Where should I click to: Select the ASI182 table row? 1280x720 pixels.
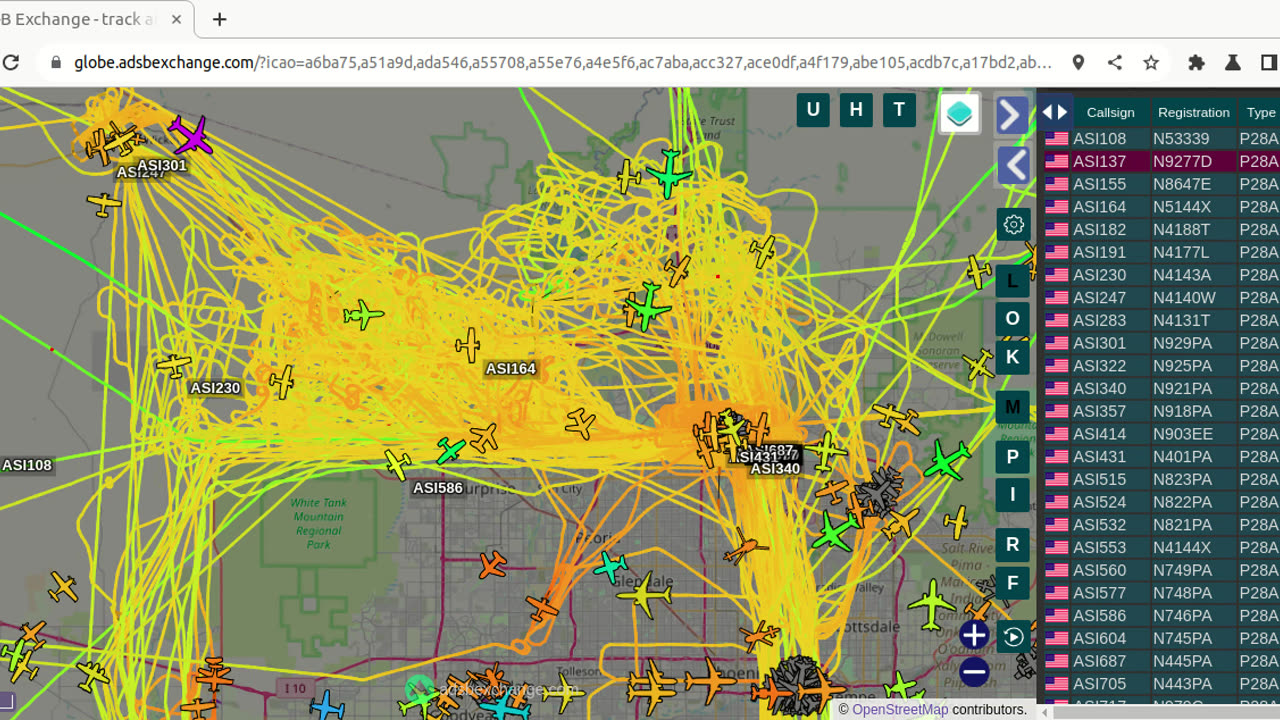coord(1160,229)
